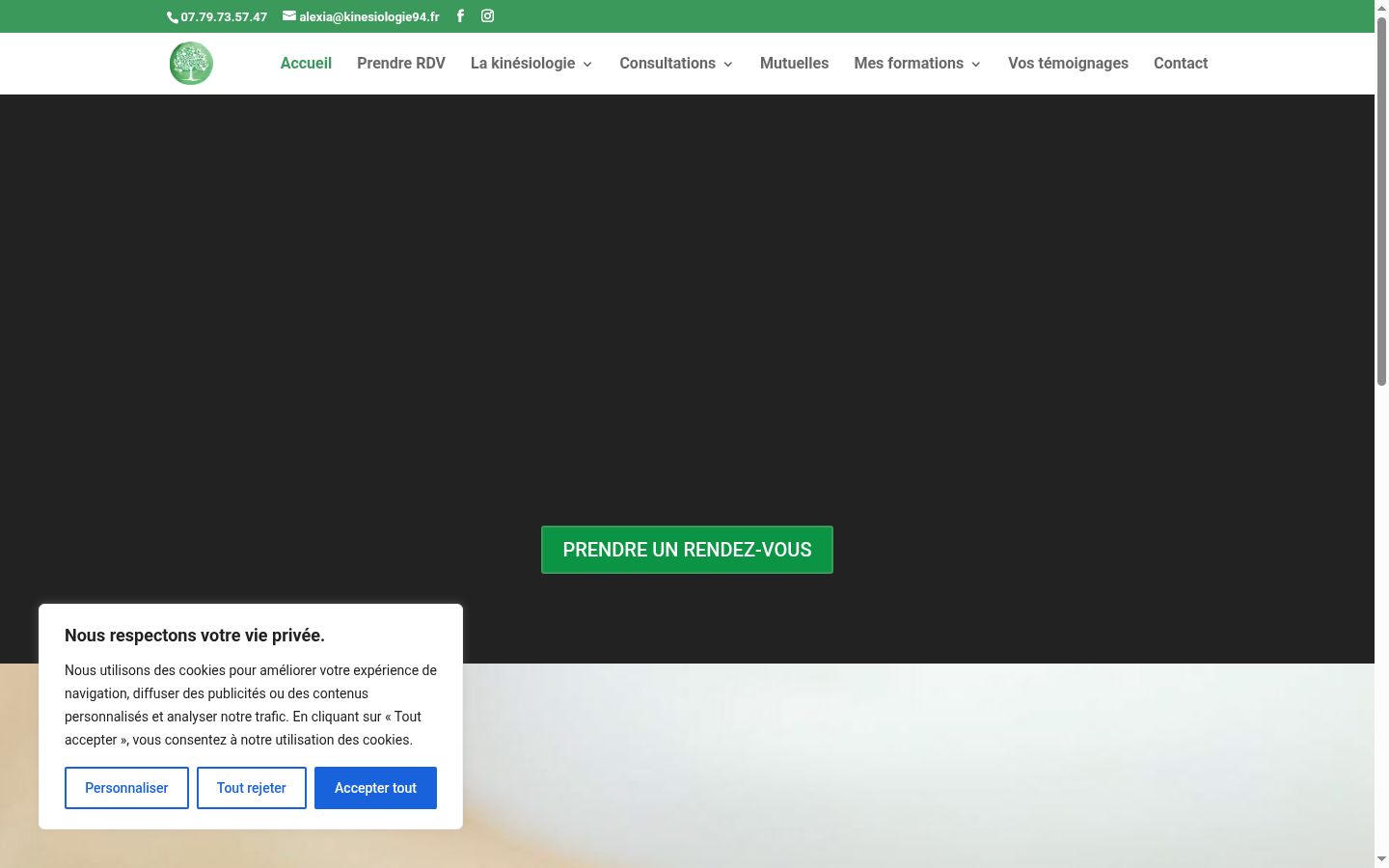Accept cookies with Accepter tout
This screenshot has width=1389, height=868.
[x=375, y=788]
